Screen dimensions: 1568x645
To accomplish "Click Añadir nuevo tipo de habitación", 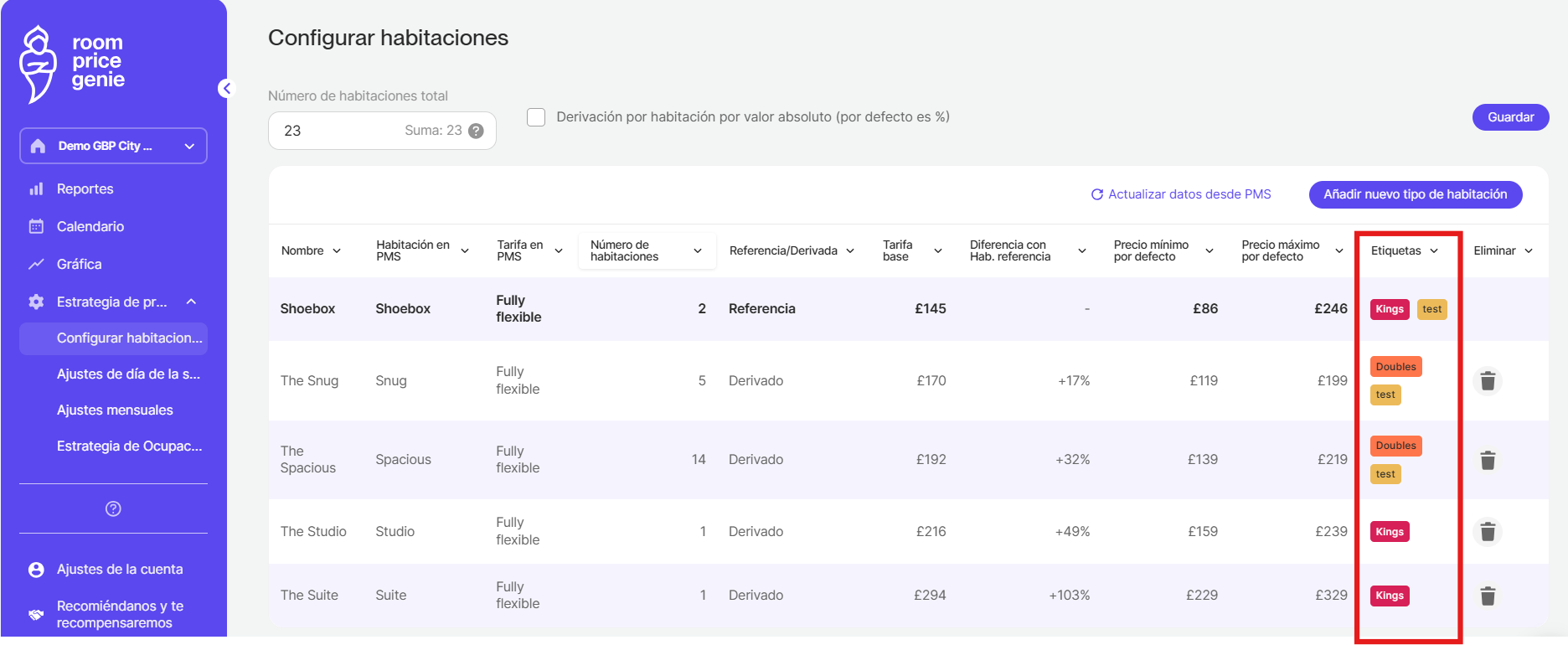I will (x=1415, y=194).
